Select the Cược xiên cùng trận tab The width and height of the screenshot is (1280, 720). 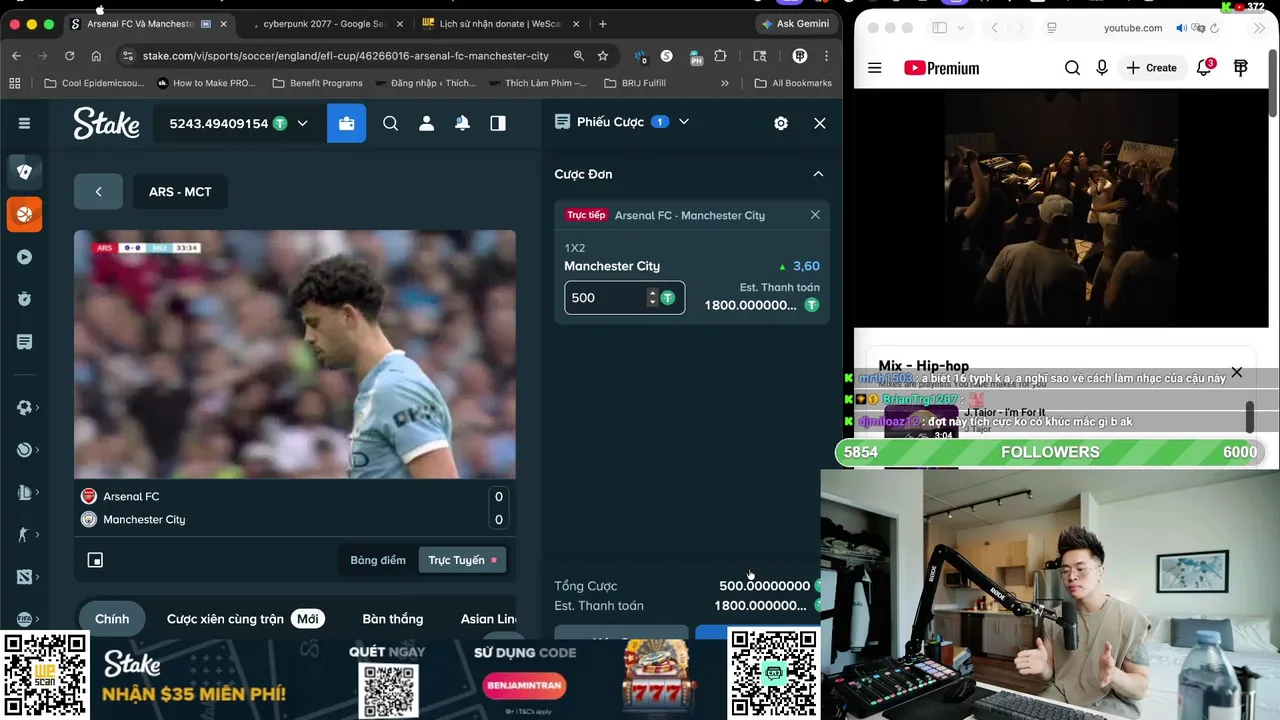click(245, 619)
